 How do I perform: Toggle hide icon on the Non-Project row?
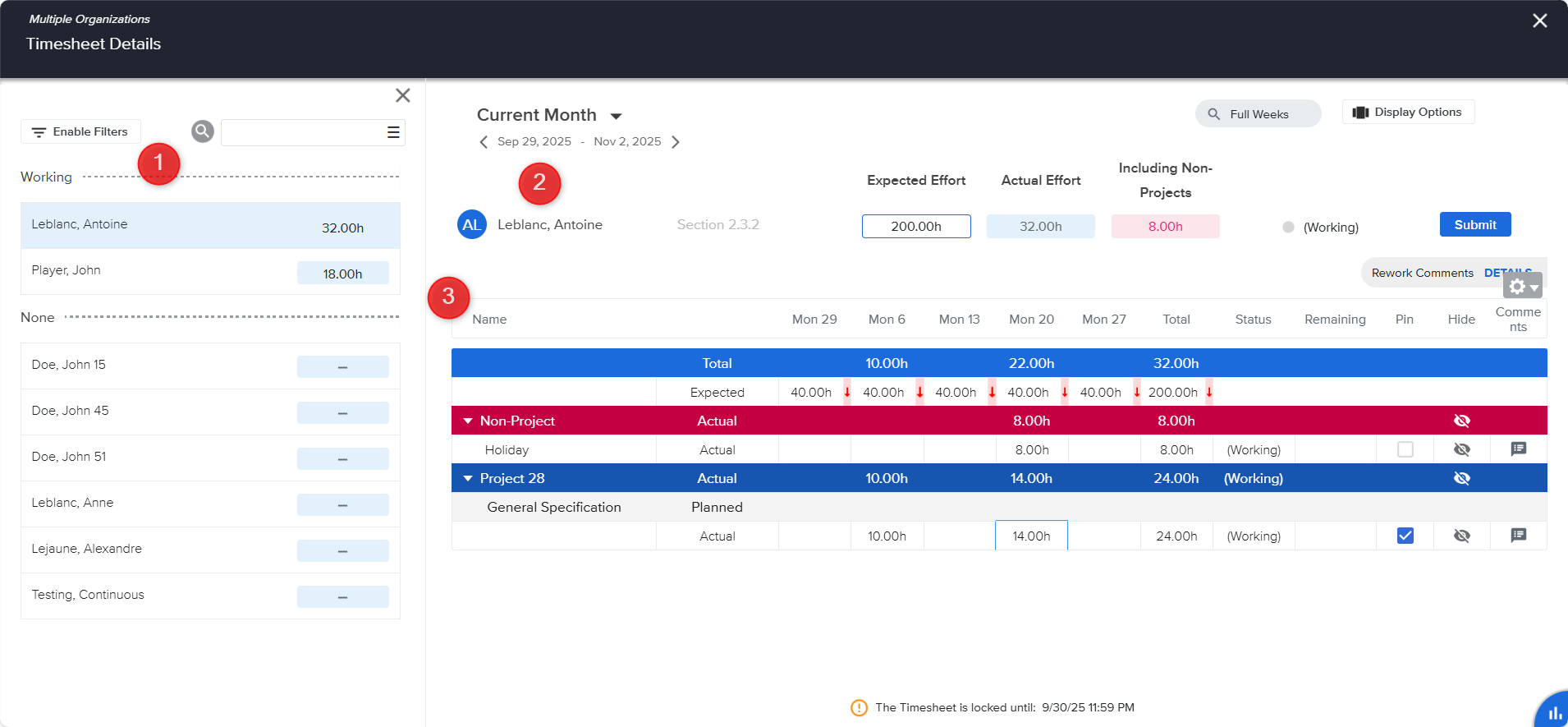(x=1461, y=421)
